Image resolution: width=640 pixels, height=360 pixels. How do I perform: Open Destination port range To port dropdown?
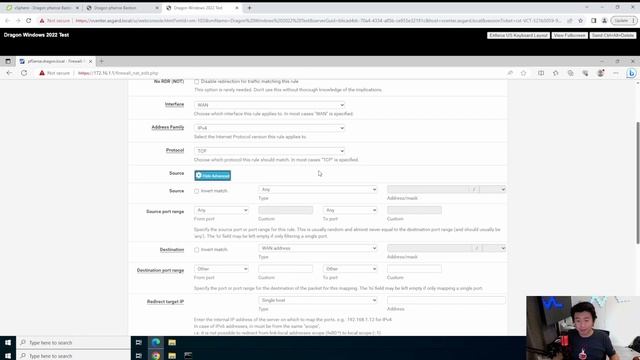[350, 269]
